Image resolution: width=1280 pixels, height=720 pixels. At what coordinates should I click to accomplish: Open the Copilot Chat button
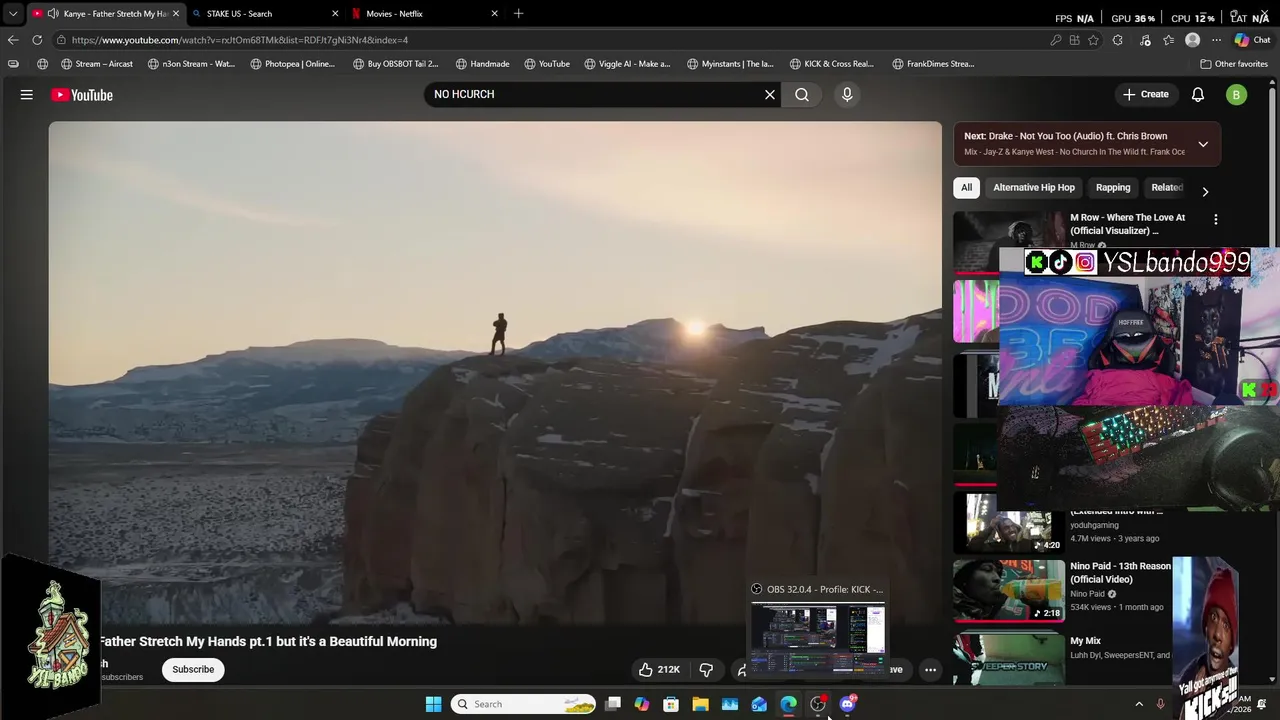point(1252,40)
